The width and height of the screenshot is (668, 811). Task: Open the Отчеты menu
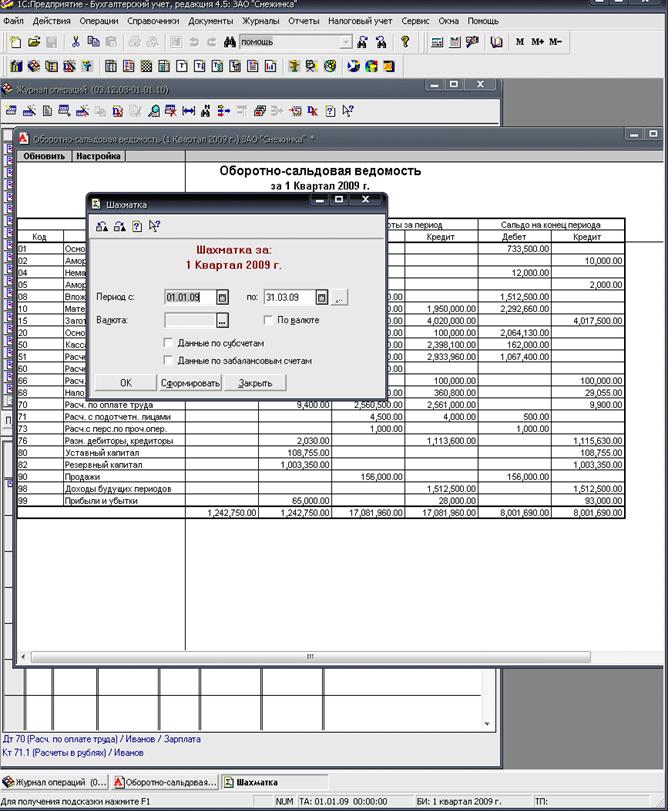[x=303, y=21]
